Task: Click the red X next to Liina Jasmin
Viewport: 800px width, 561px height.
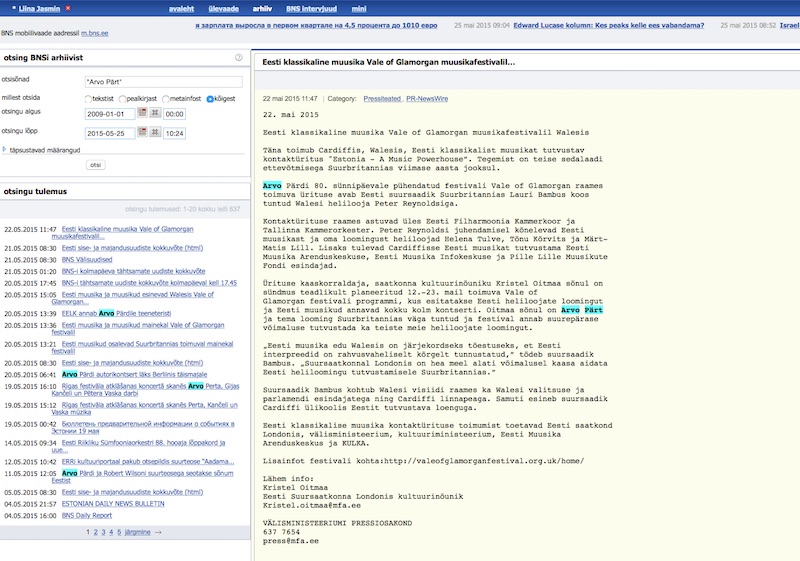Action: point(68,8)
